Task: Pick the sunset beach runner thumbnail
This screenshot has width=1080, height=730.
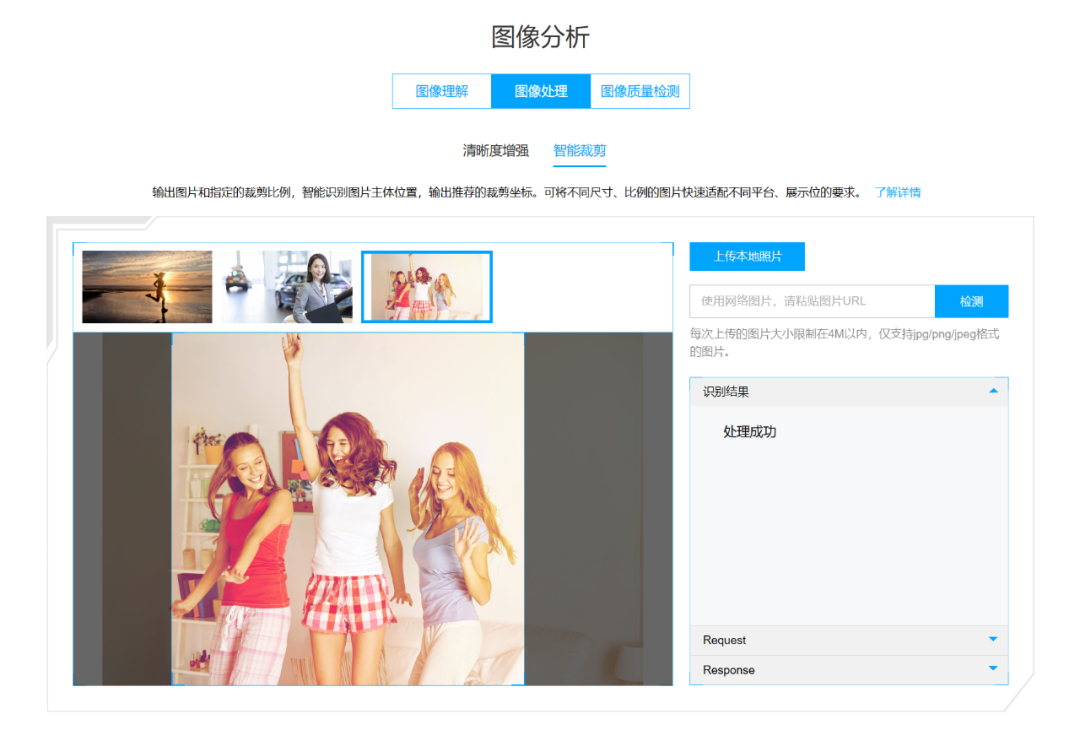Action: tap(147, 286)
